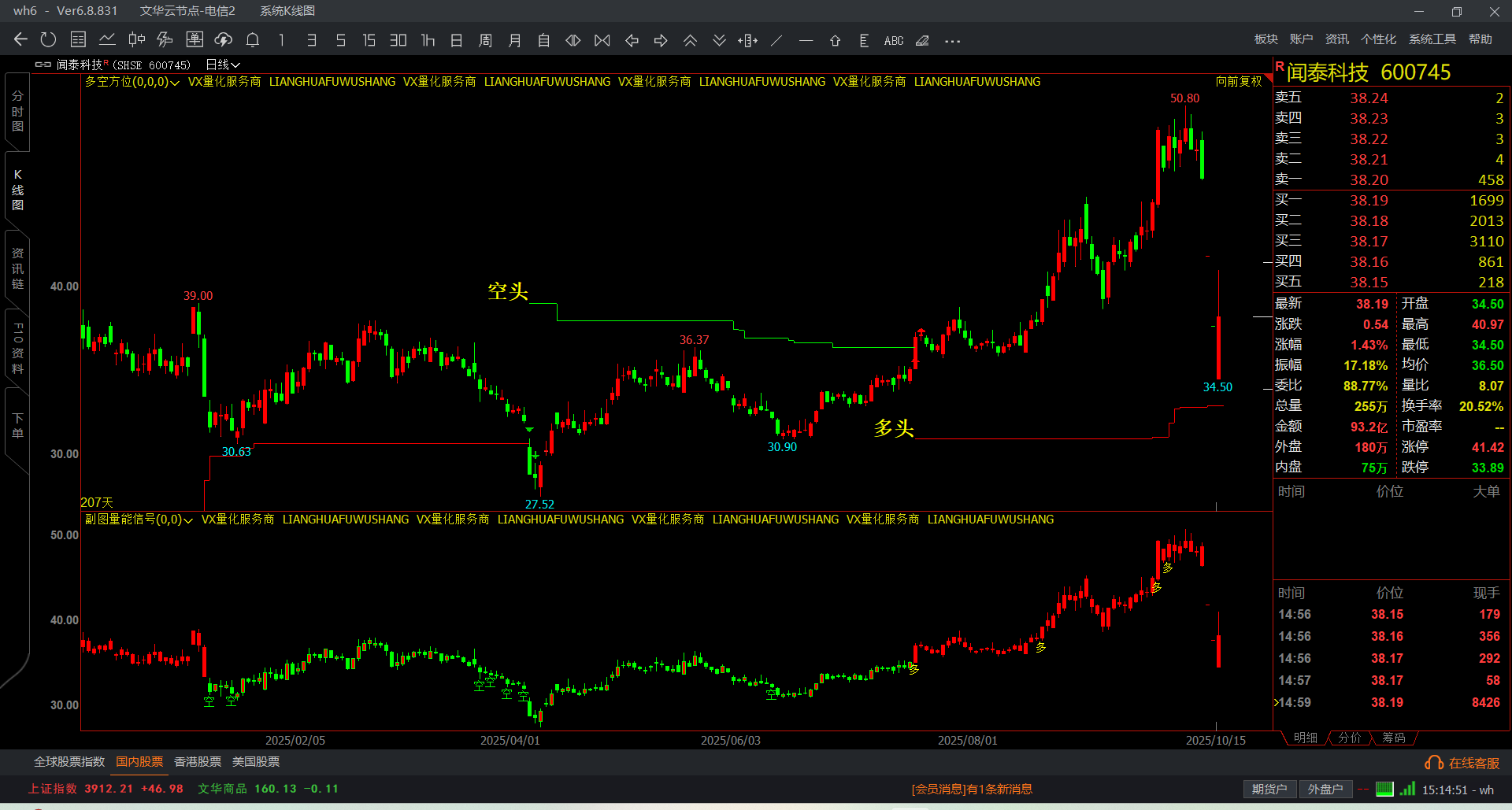Image resolution: width=1512 pixels, height=810 pixels.
Task: Select the 1-minute period button
Action: (282, 40)
